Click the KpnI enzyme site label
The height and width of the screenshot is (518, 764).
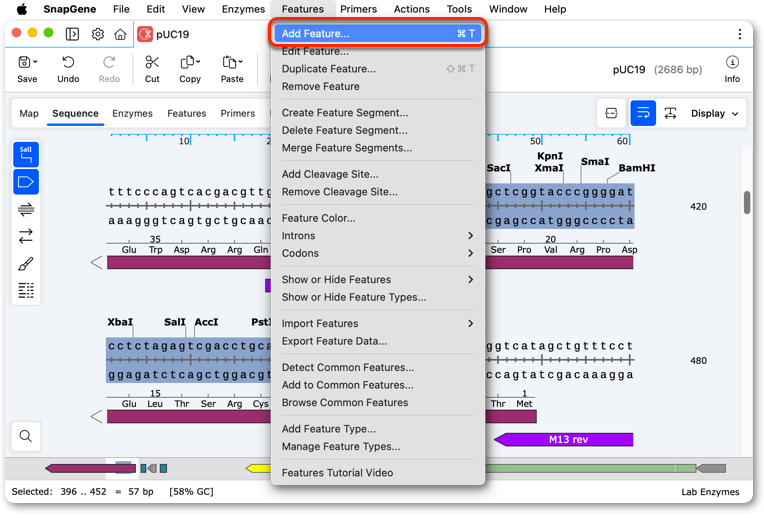(550, 156)
